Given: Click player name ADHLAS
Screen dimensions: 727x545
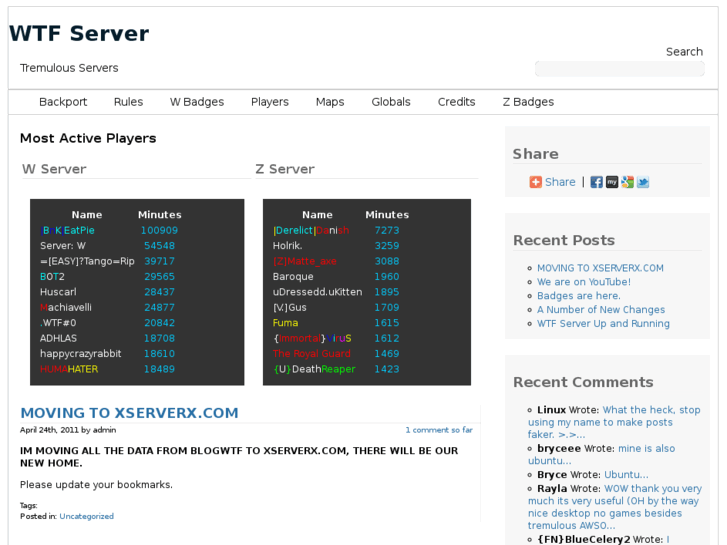Looking at the screenshot, I should coord(58,338).
